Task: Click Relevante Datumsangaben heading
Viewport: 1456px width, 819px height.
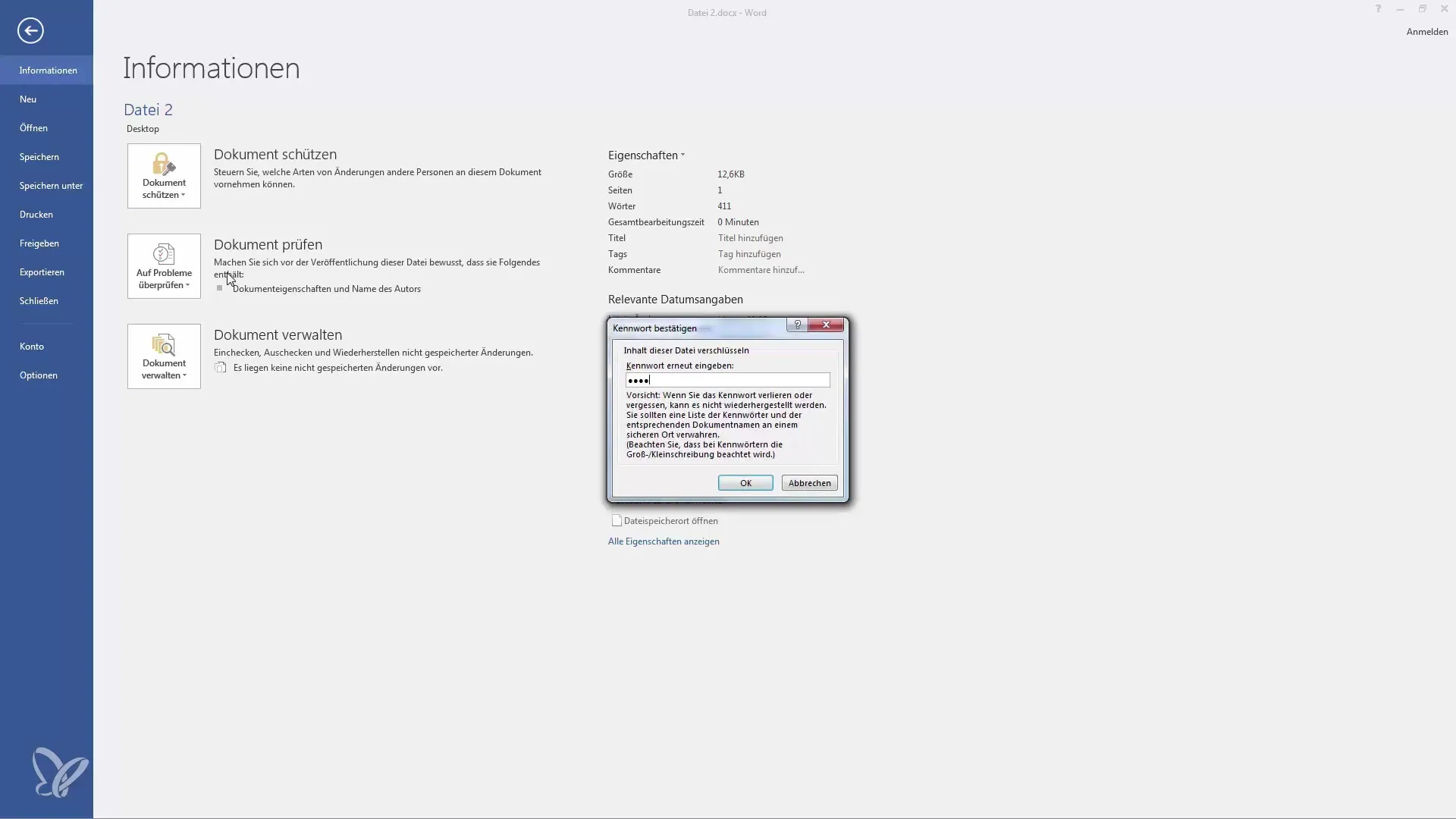Action: (676, 300)
